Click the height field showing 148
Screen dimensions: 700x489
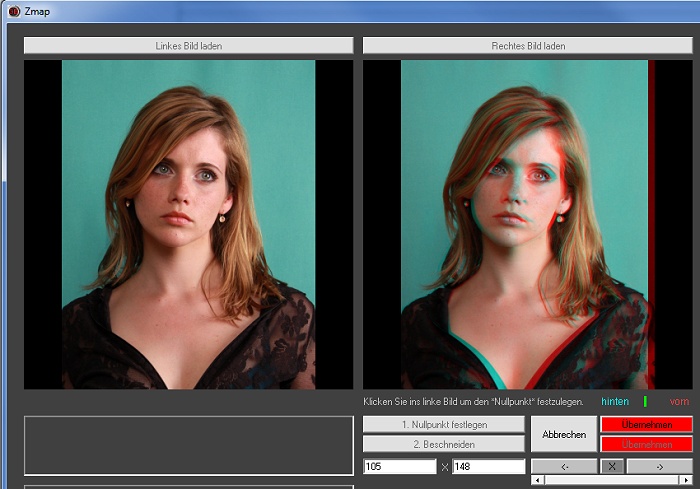[488, 467]
